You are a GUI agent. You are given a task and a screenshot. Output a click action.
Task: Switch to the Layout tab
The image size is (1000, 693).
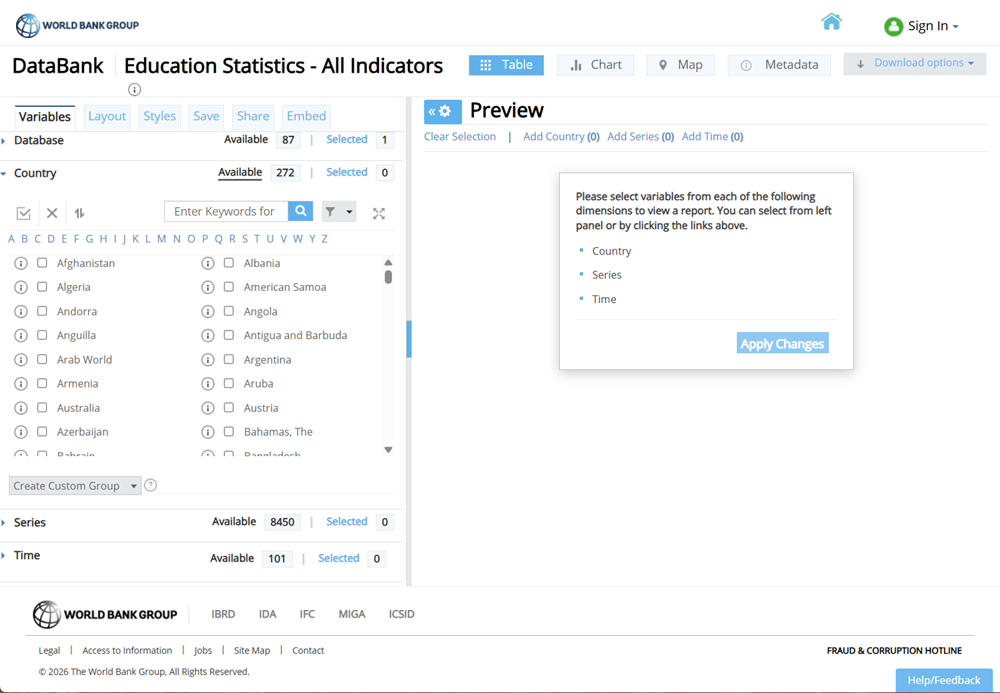[107, 116]
